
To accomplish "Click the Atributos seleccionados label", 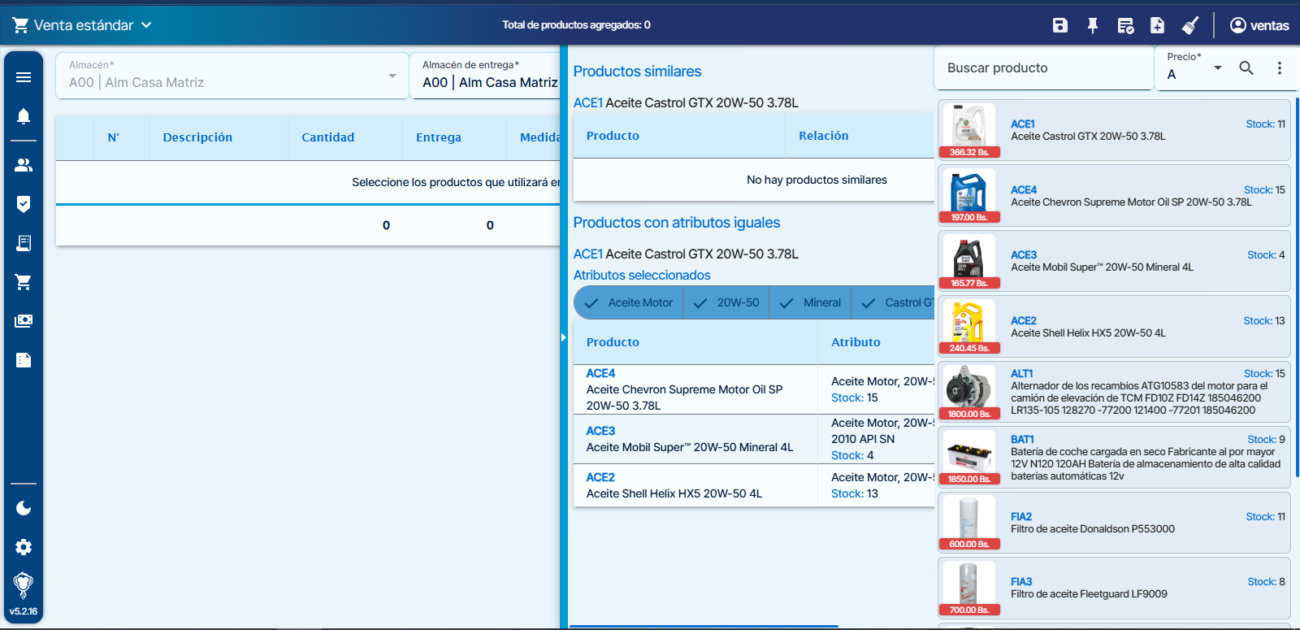I will [641, 275].
